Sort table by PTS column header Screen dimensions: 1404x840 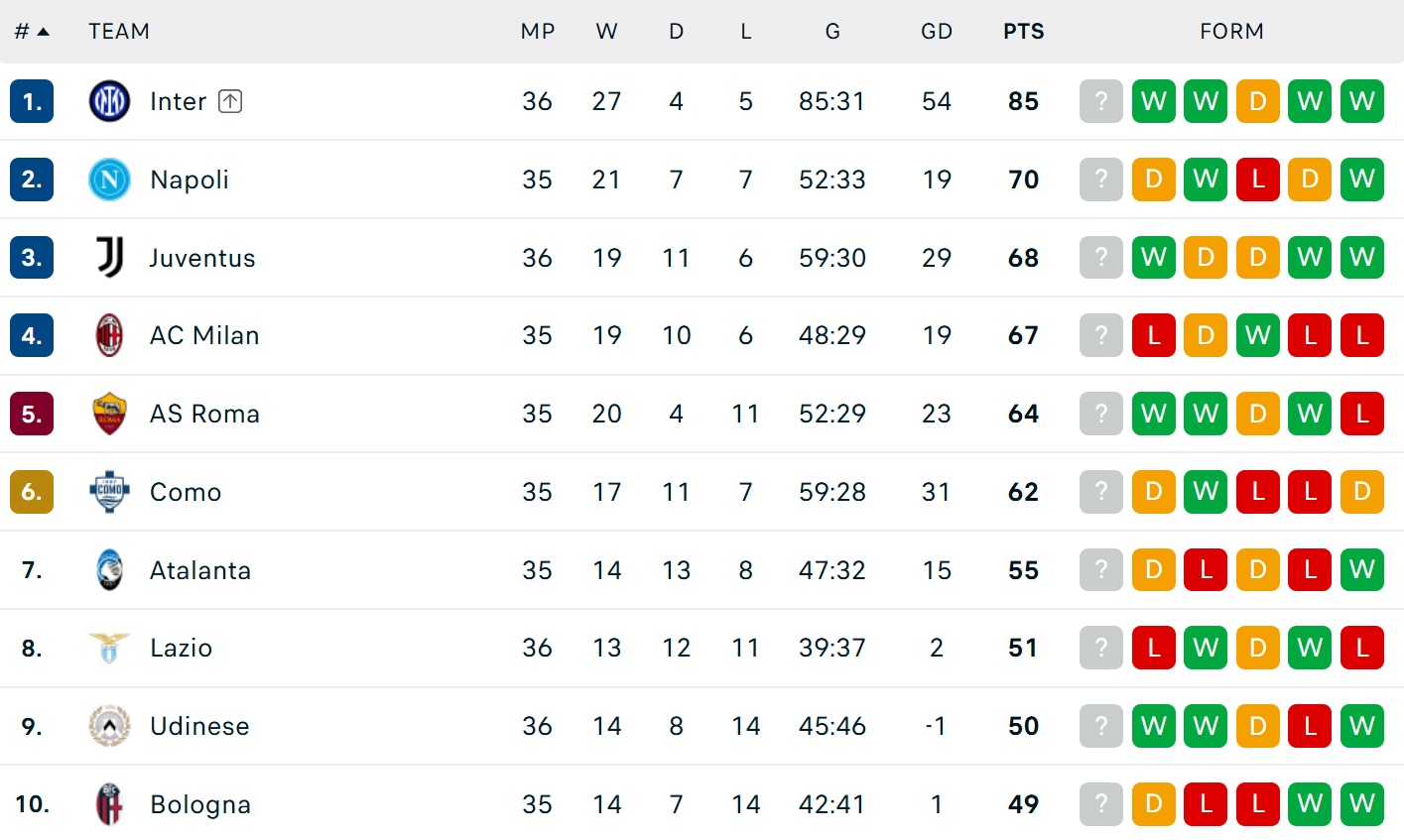pos(1024,32)
